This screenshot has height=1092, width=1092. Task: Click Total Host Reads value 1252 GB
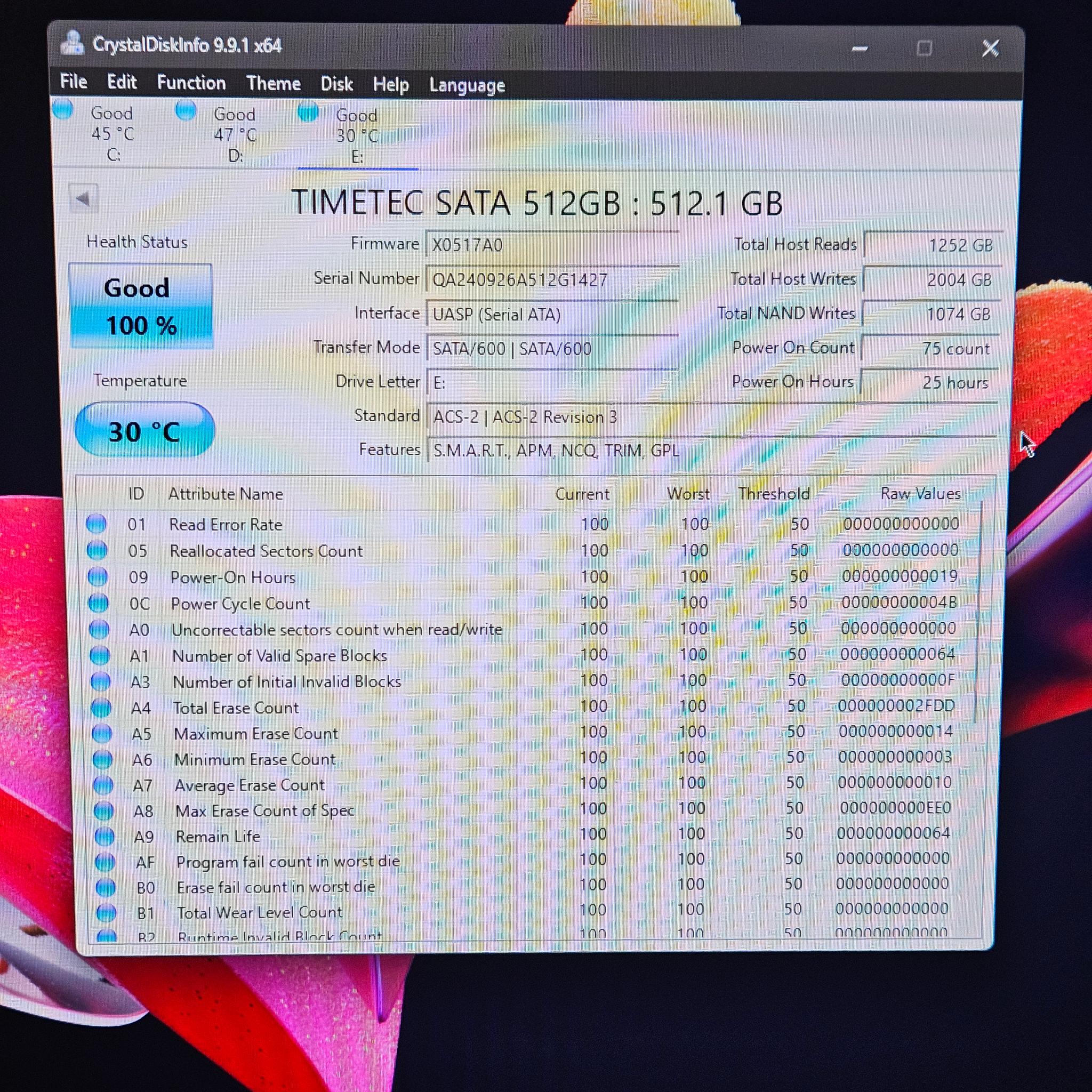point(934,245)
